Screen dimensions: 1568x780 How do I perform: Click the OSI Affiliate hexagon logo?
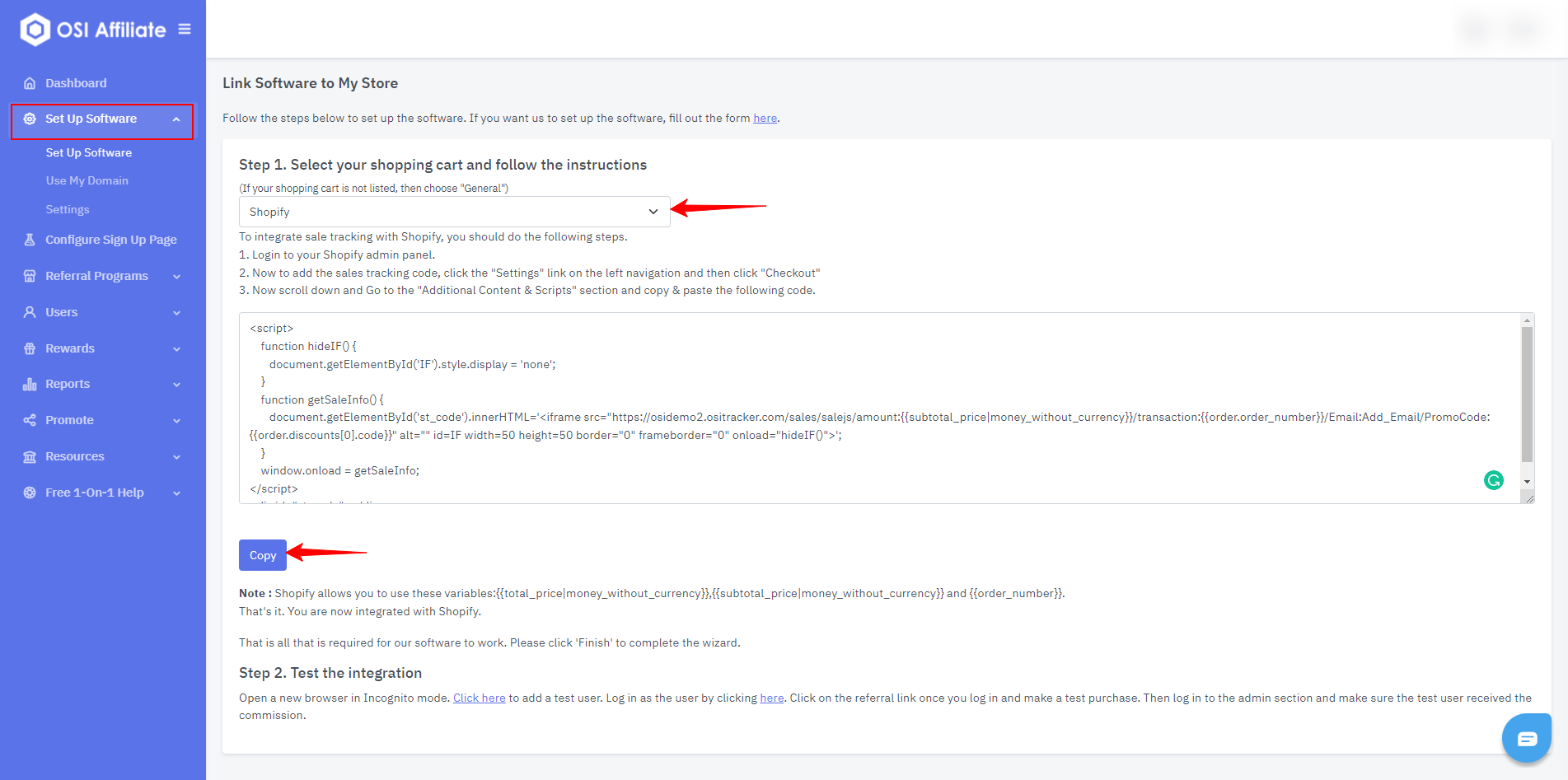tap(35, 30)
